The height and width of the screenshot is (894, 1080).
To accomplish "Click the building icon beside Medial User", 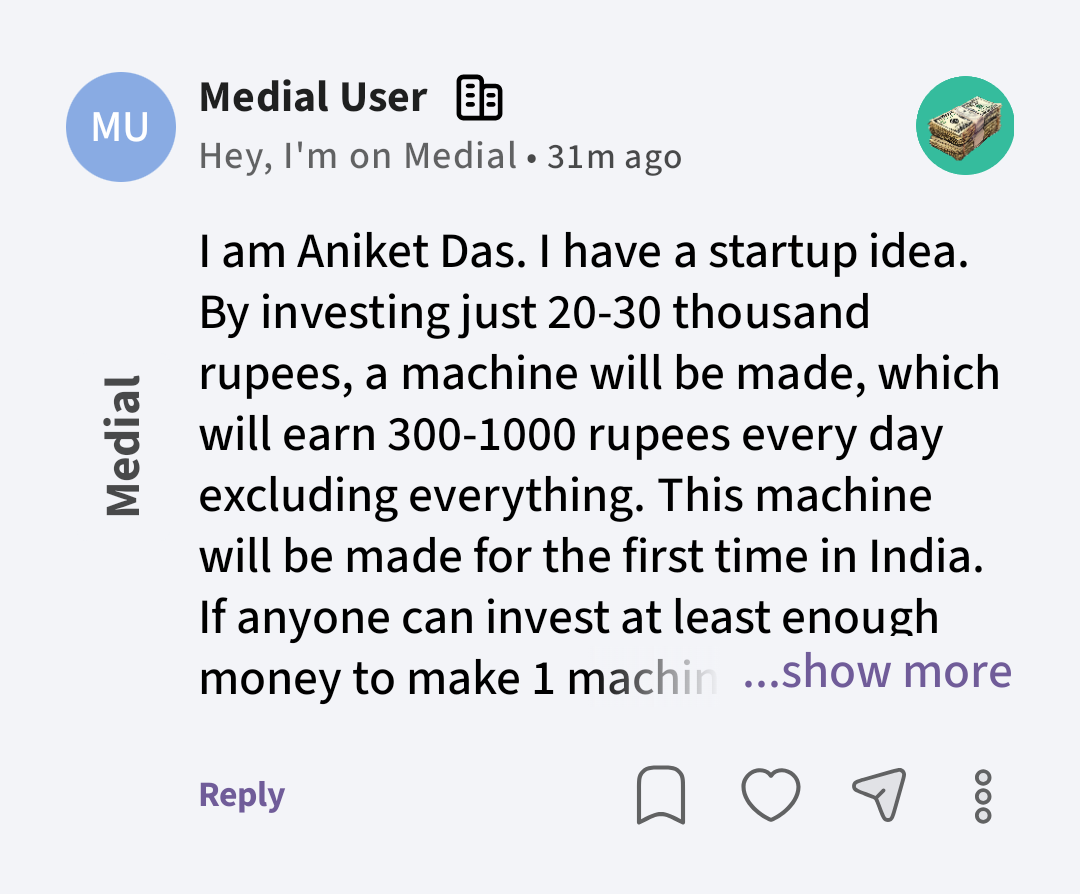I will pyautogui.click(x=479, y=98).
